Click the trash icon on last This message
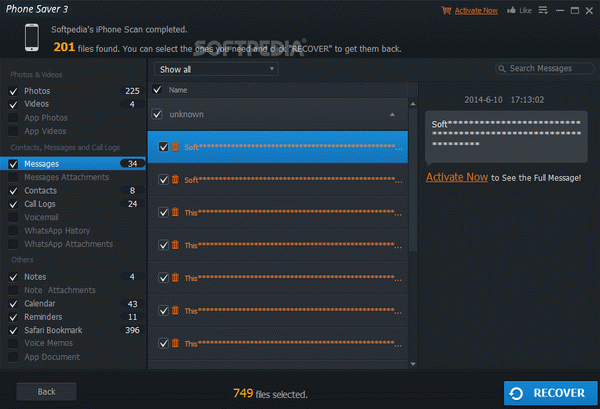This screenshot has width=600, height=409. pos(175,343)
